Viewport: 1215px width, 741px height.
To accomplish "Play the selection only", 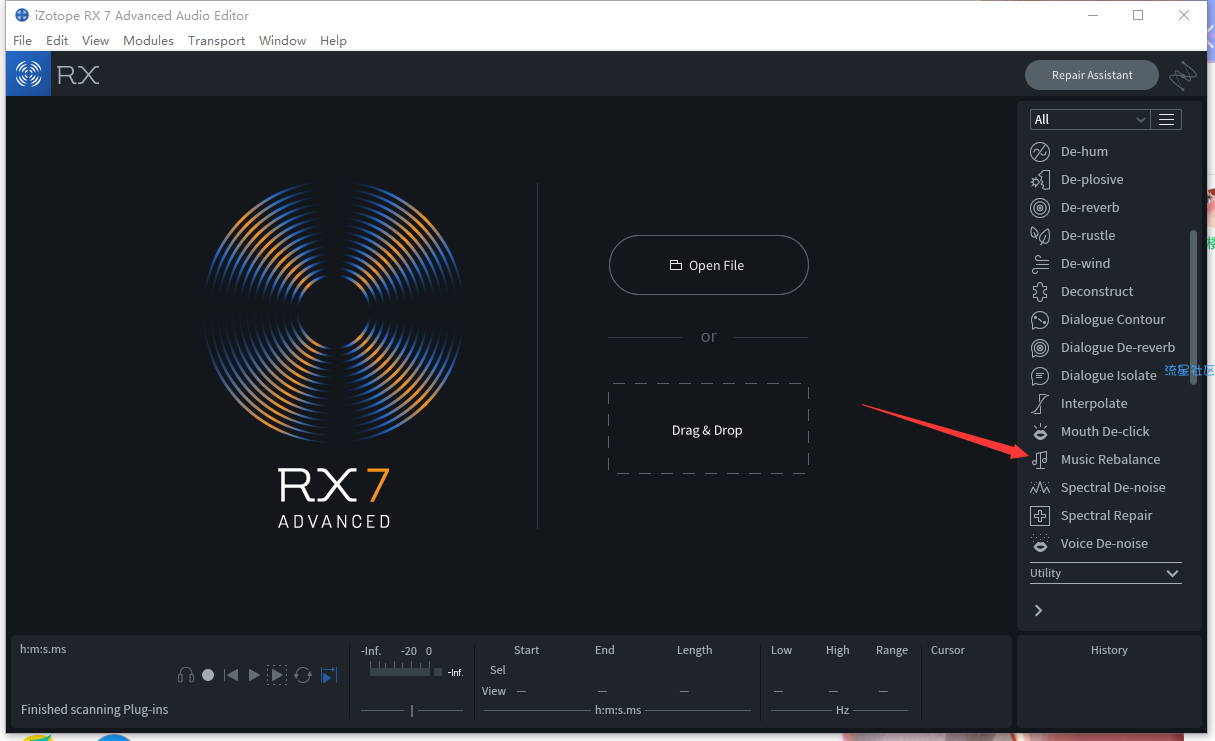I will 277,675.
